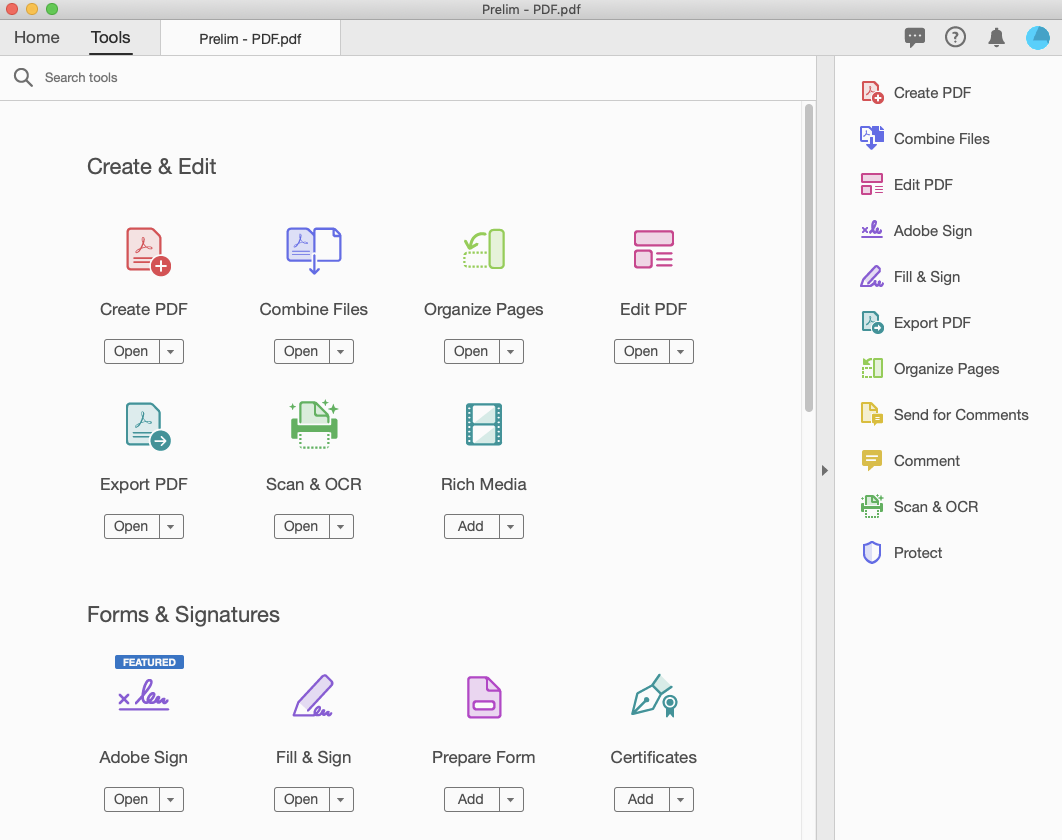Click the FEATURED badge above Adobe Sign

pyautogui.click(x=149, y=662)
